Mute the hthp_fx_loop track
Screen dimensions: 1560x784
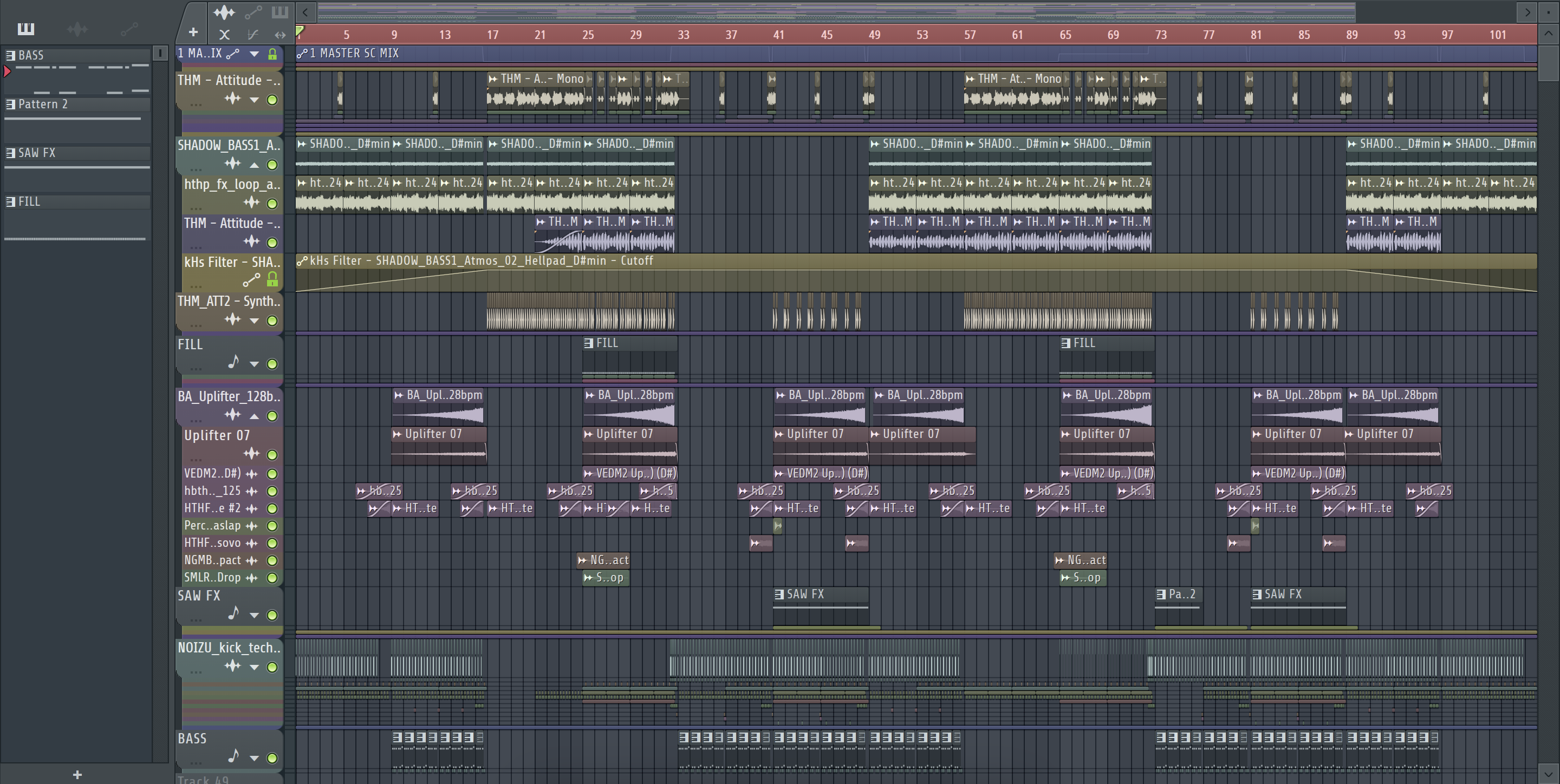tap(272, 204)
